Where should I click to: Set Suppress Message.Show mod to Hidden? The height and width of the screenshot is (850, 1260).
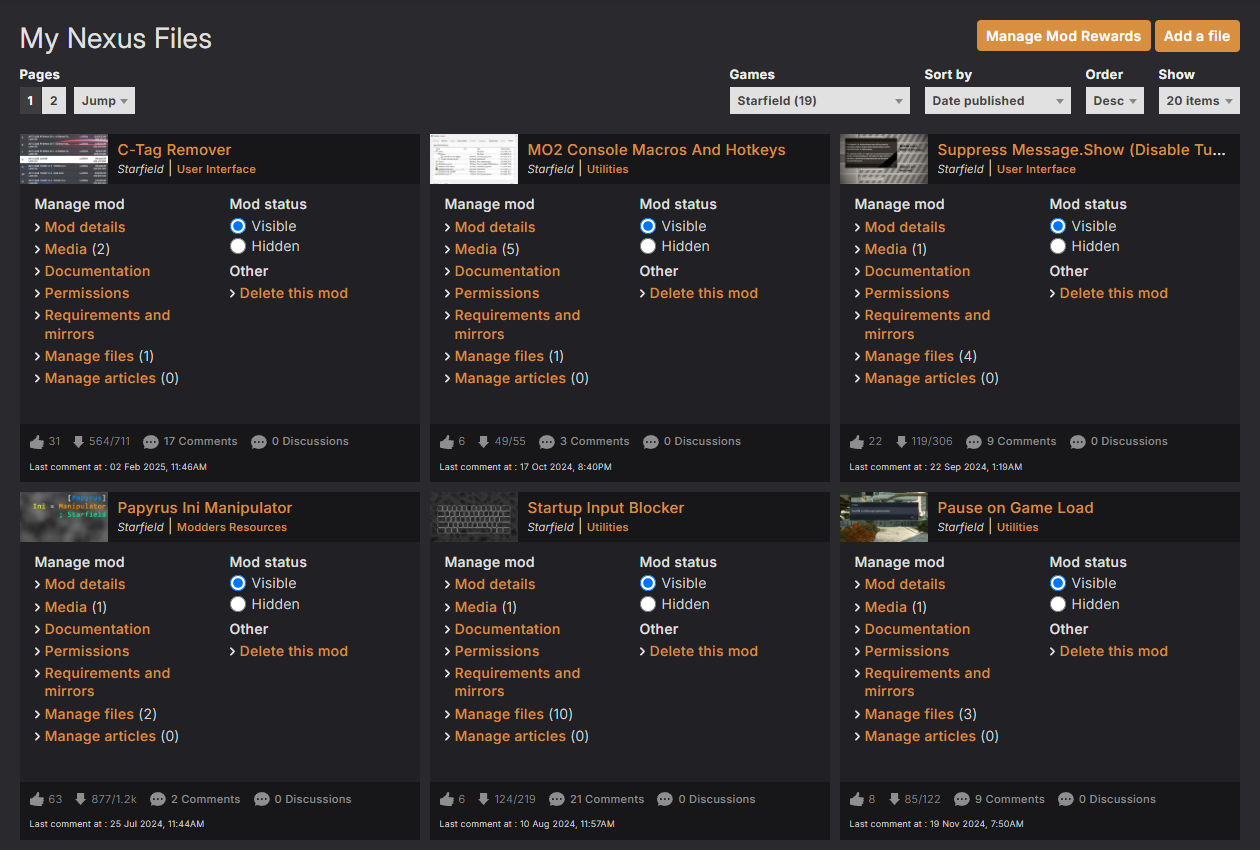1058,246
